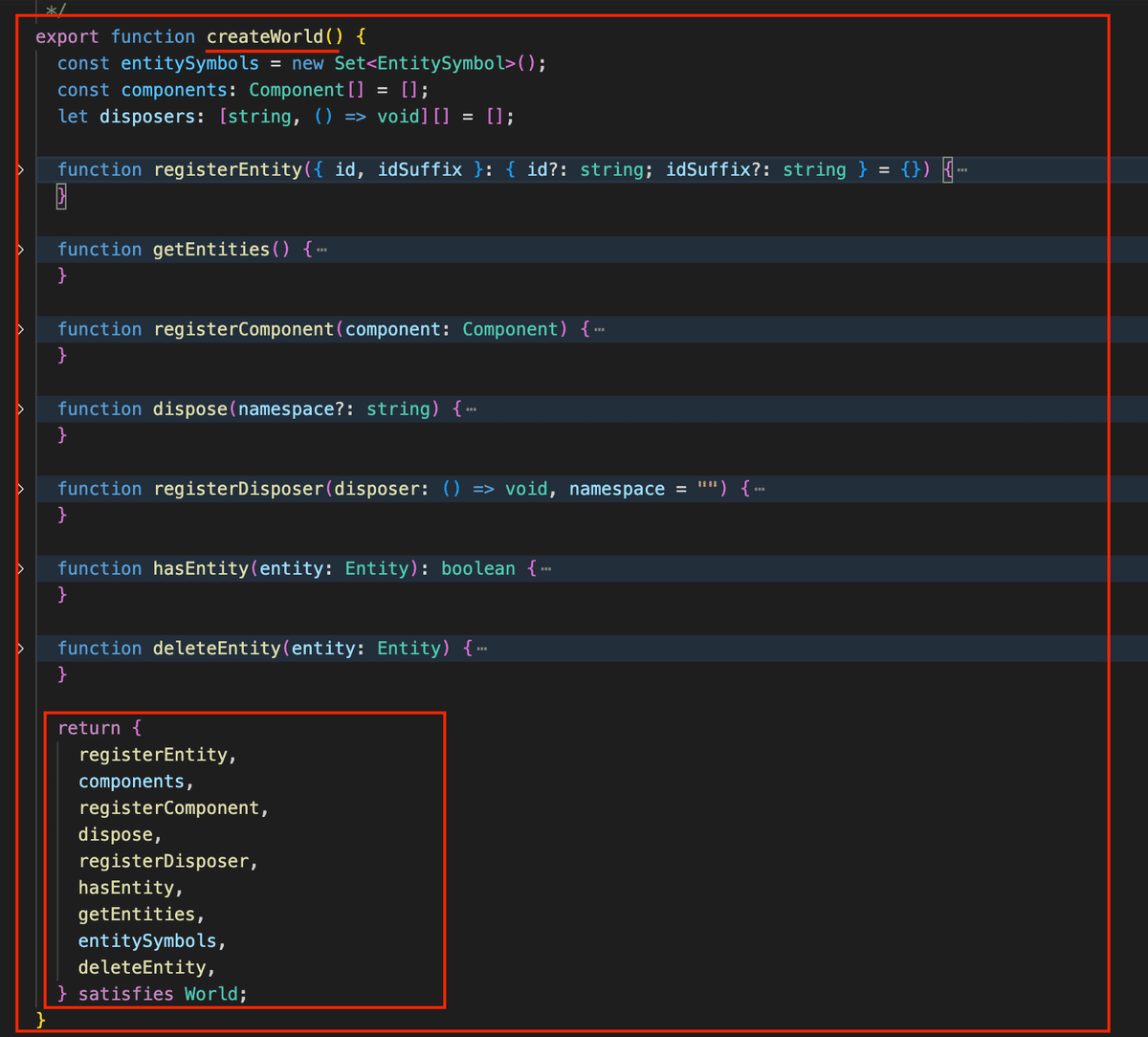Click the return keyword
Image resolution: width=1148 pixels, height=1037 pixels.
[x=89, y=728]
